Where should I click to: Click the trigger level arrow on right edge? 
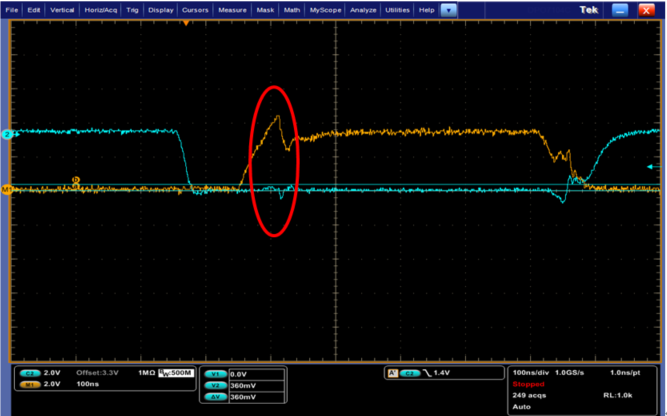(652, 167)
